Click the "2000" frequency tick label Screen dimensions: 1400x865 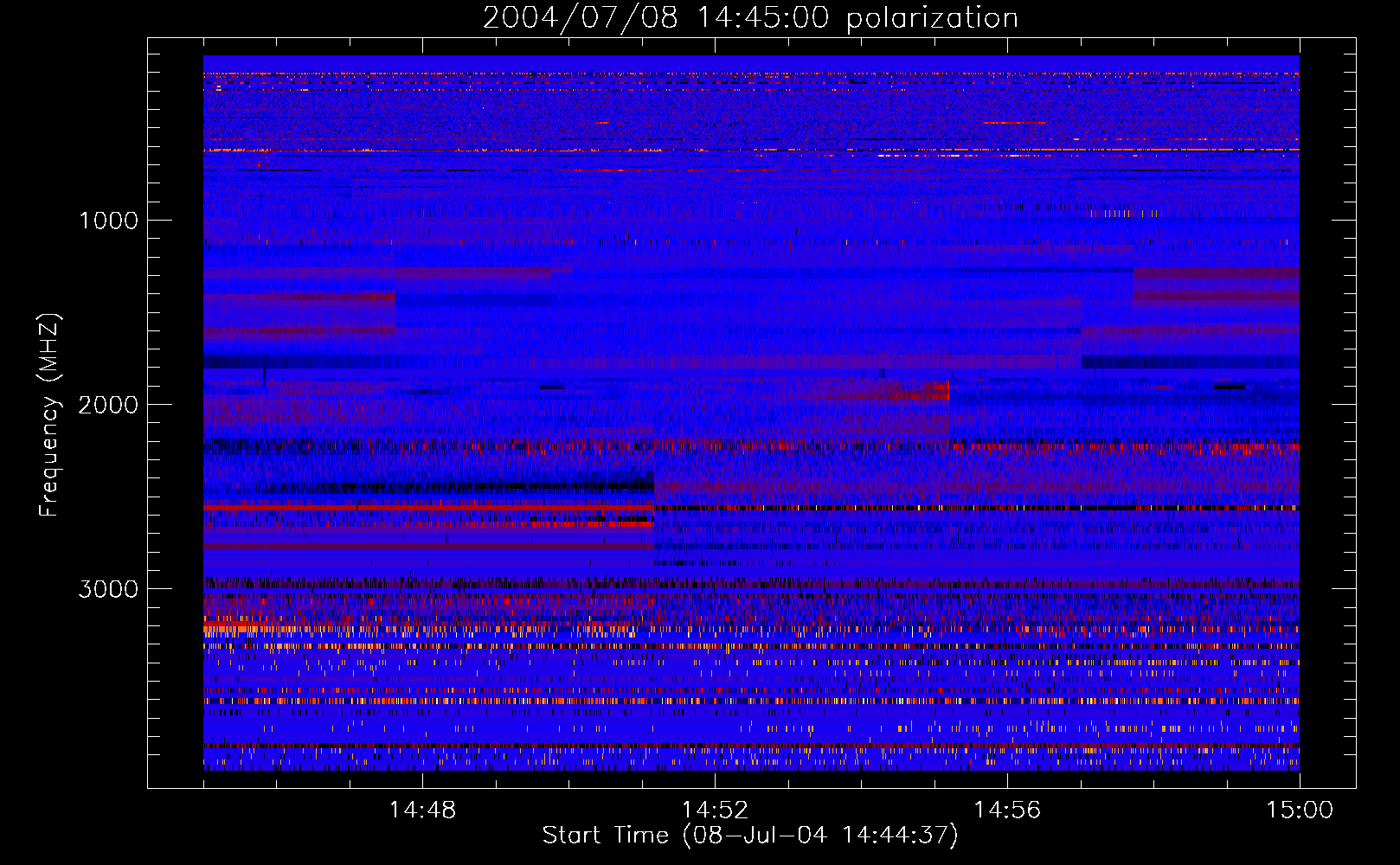(x=108, y=405)
